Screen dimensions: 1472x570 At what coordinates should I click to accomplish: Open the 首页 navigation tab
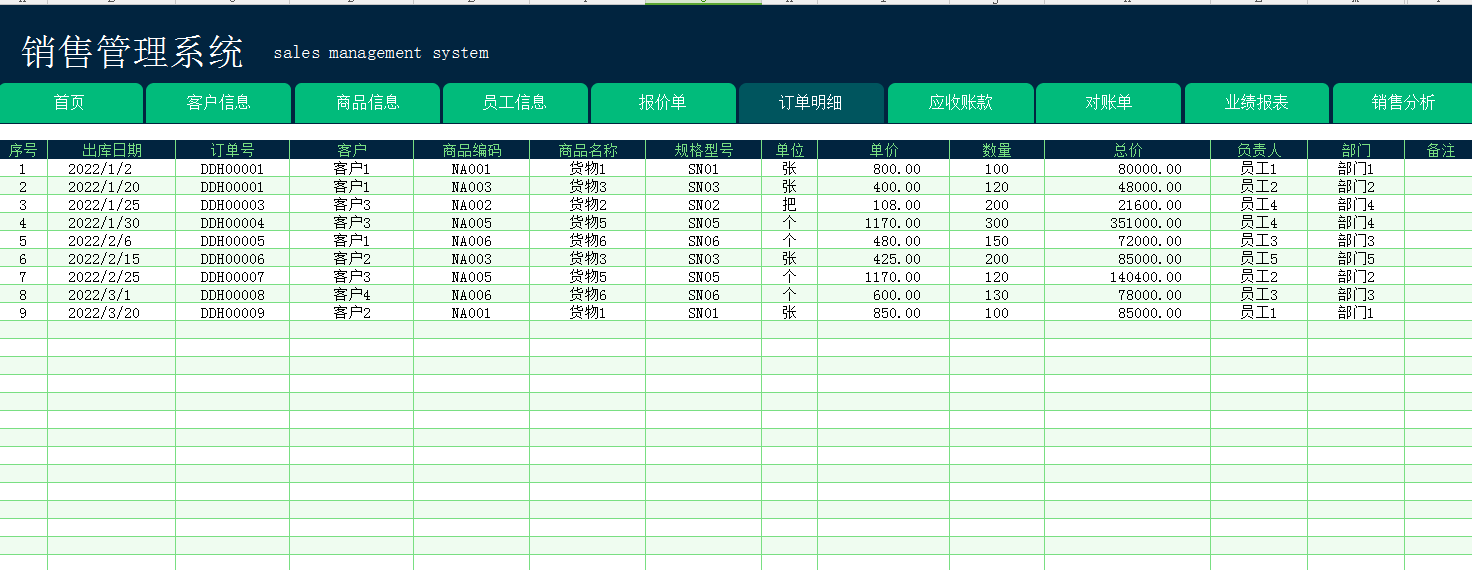click(x=69, y=103)
